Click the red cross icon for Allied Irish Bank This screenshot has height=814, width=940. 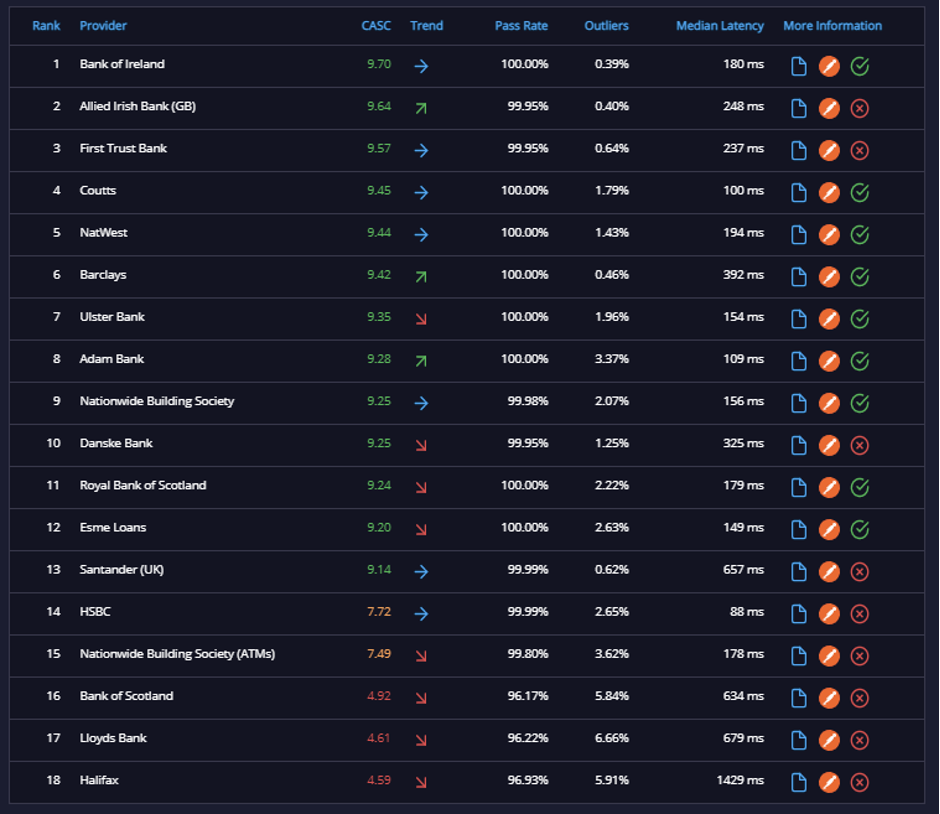[x=860, y=108]
